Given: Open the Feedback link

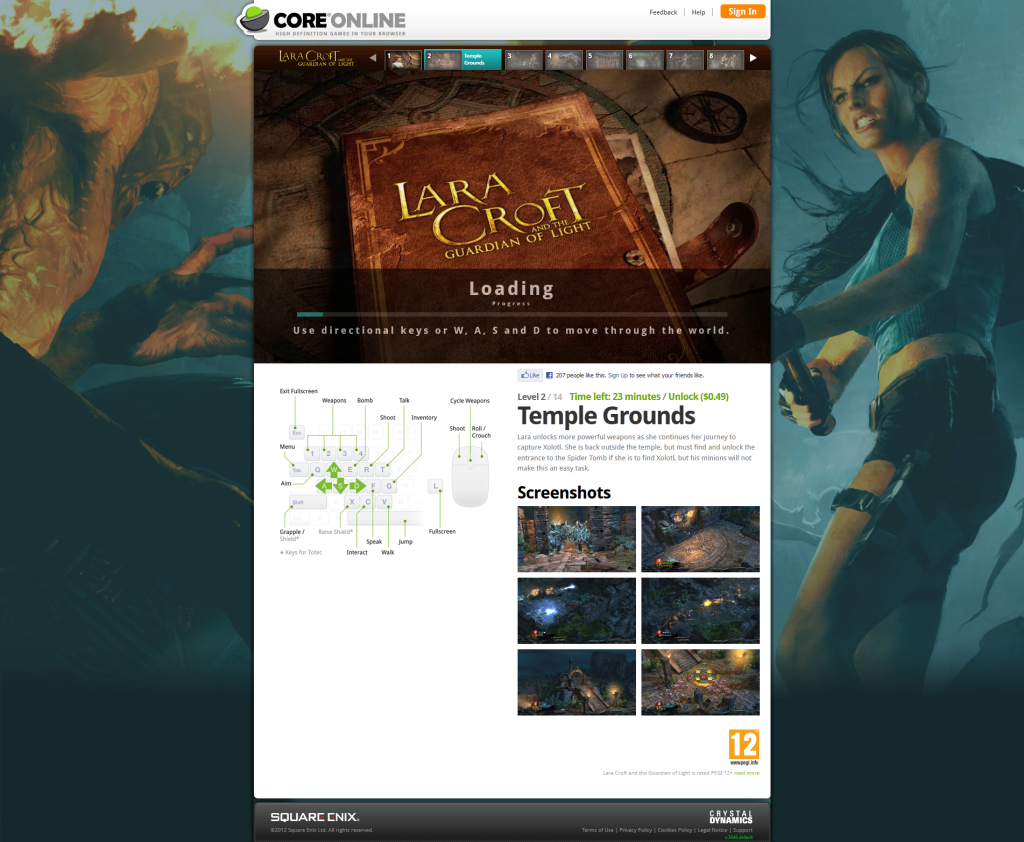Looking at the screenshot, I should tap(663, 13).
